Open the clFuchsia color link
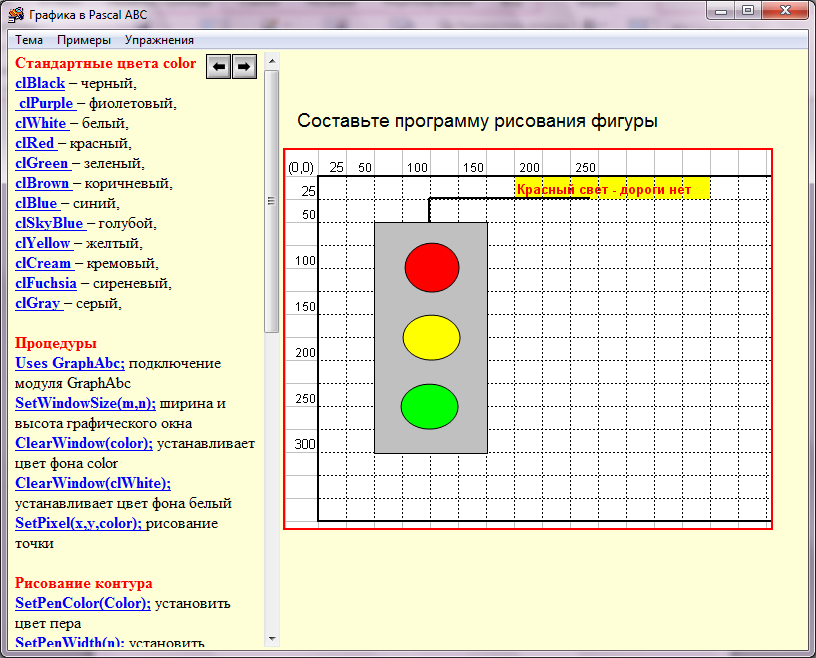This screenshot has width=816, height=658. (46, 284)
